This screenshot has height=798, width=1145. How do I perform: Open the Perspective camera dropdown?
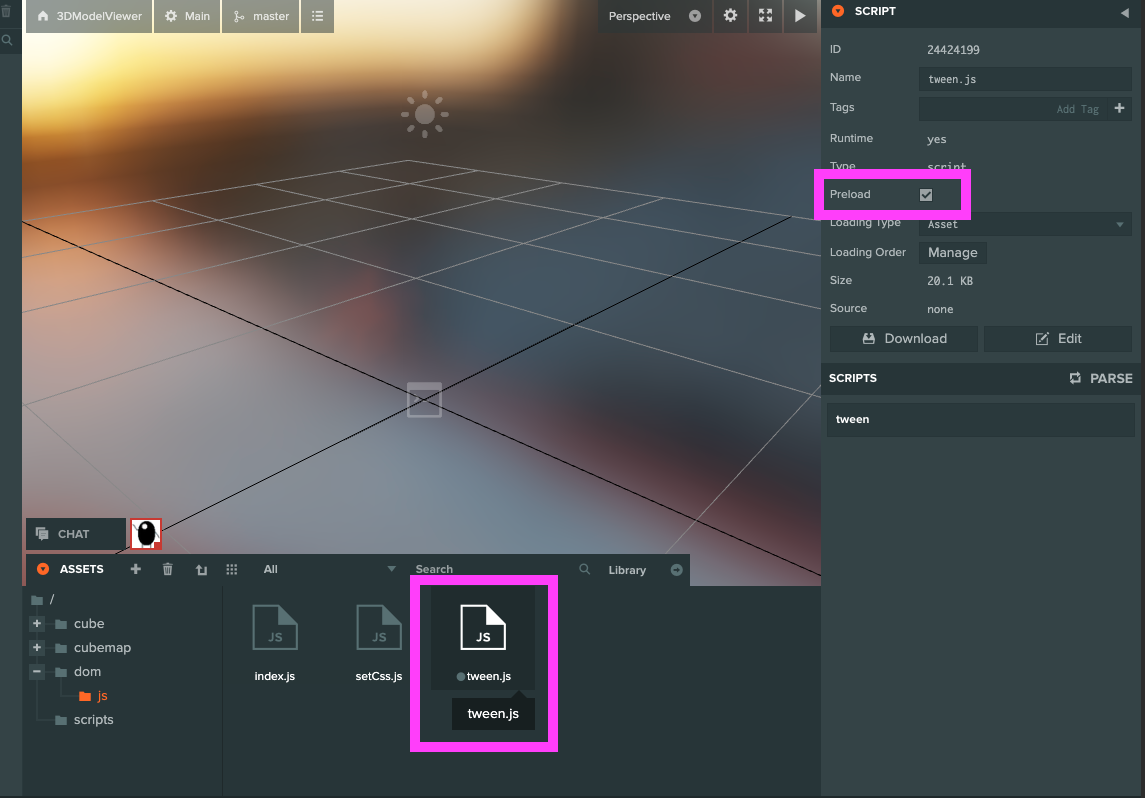(x=654, y=16)
